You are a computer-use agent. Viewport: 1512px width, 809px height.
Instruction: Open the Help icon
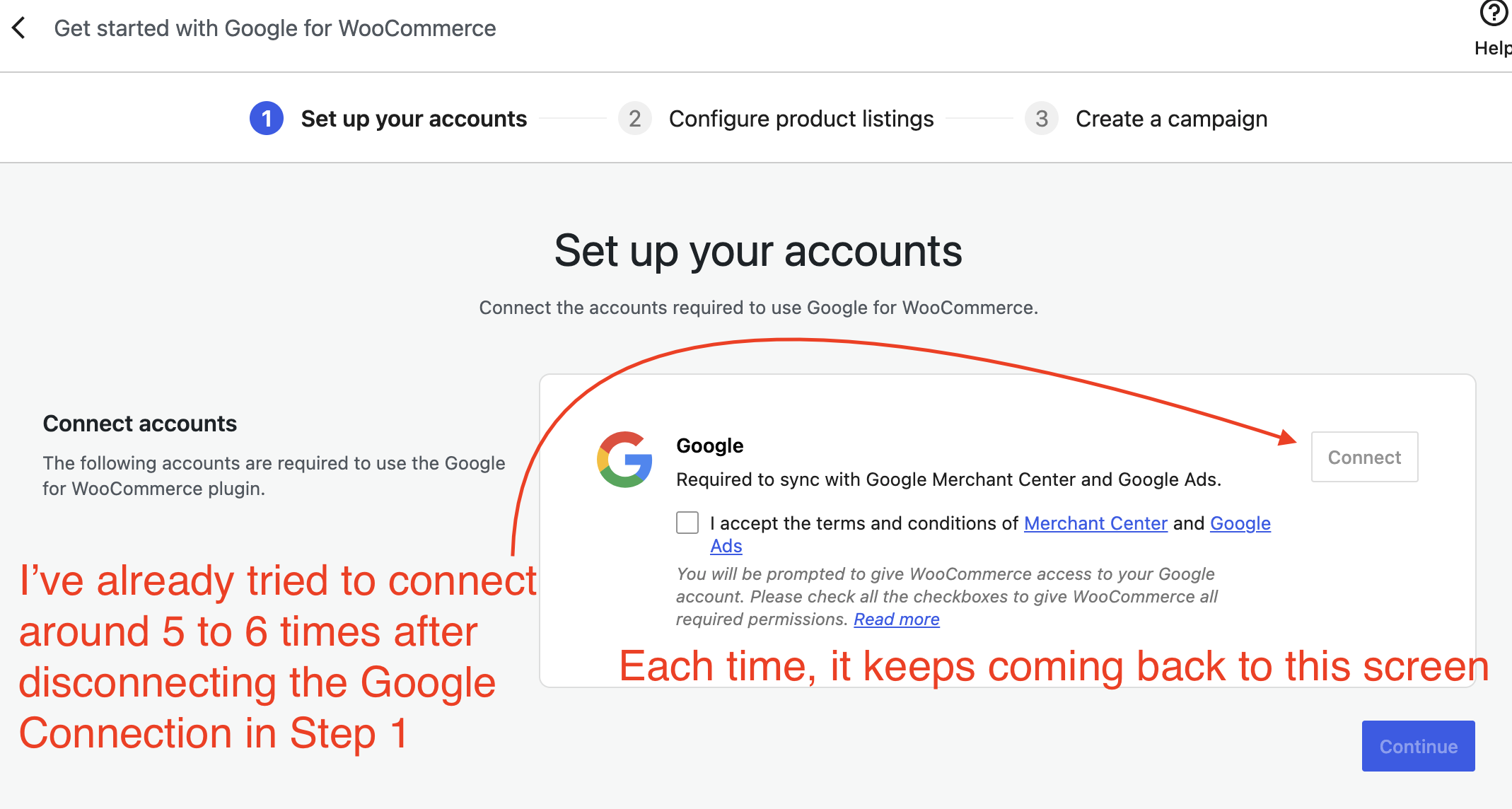(x=1494, y=13)
